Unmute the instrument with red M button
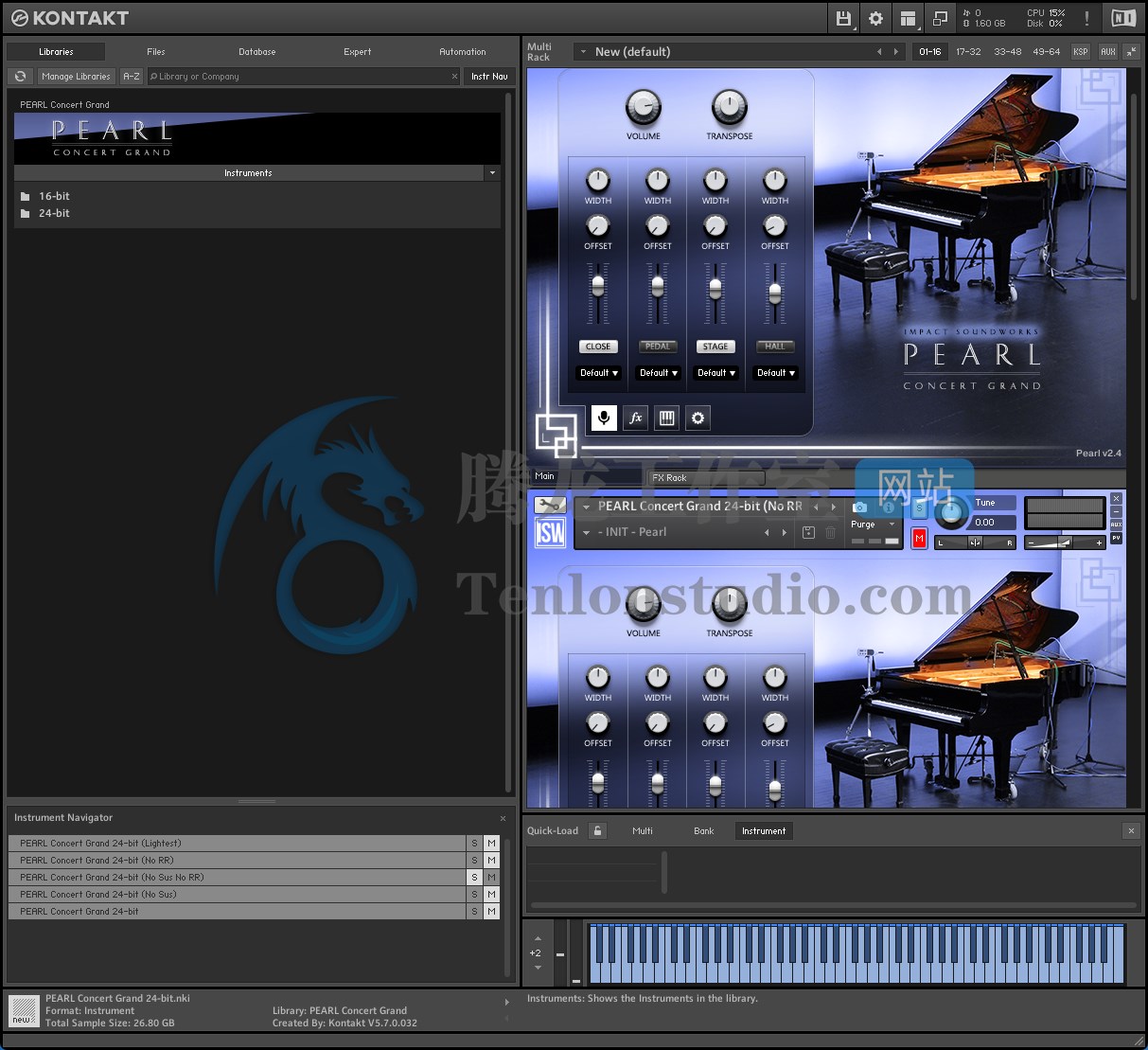 click(x=919, y=538)
